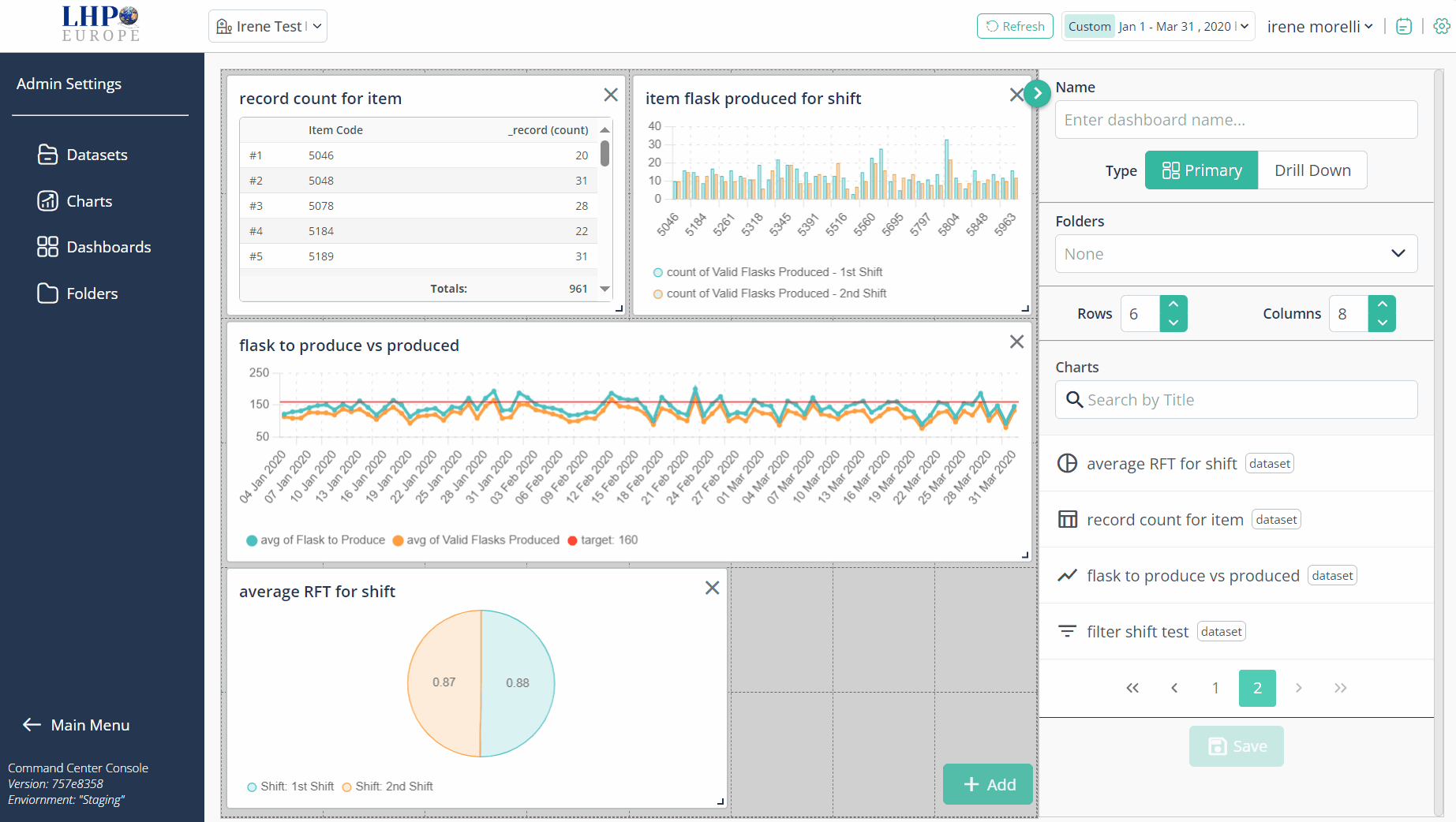Click scroll down arrow in record count table
Image resolution: width=1456 pixels, height=822 pixels.
point(604,289)
